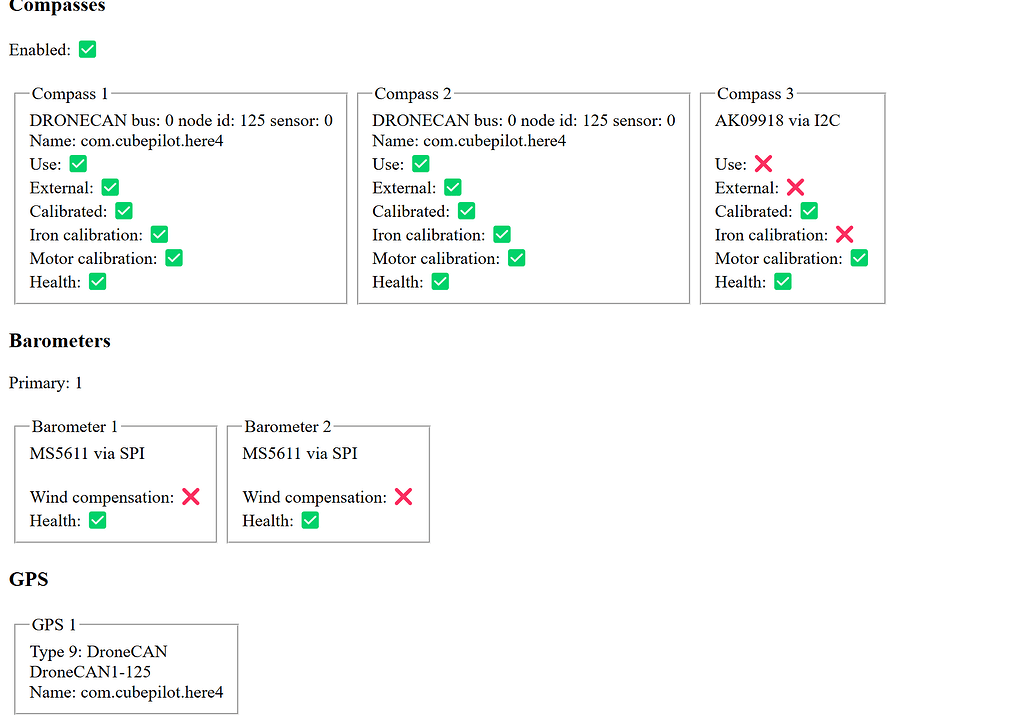Click Compass 3 Iron calibration red cross
Image resolution: width=1024 pixels, height=718 pixels.
click(844, 235)
